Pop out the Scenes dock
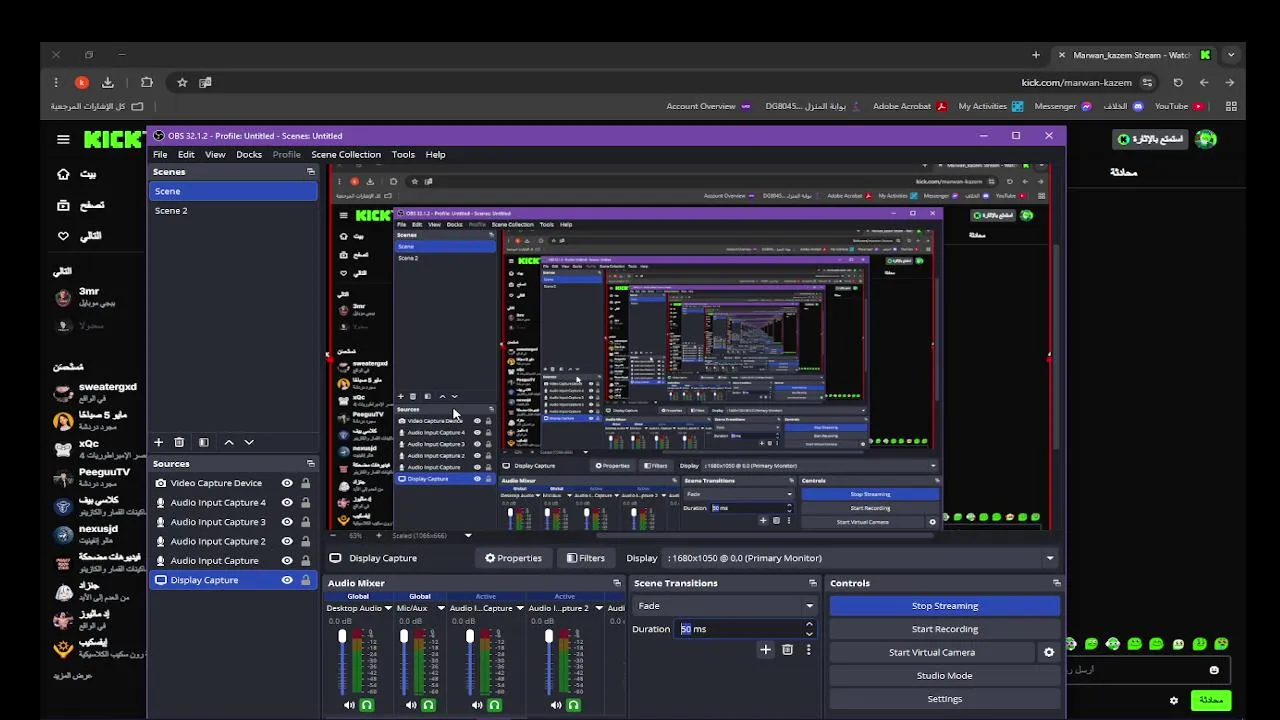1280x720 pixels. (310, 172)
